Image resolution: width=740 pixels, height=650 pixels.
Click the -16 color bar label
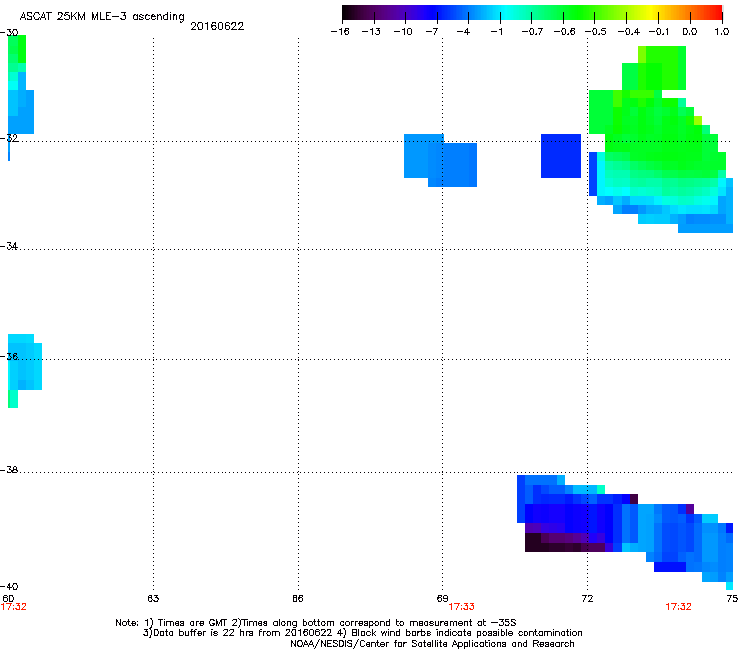pos(340,32)
